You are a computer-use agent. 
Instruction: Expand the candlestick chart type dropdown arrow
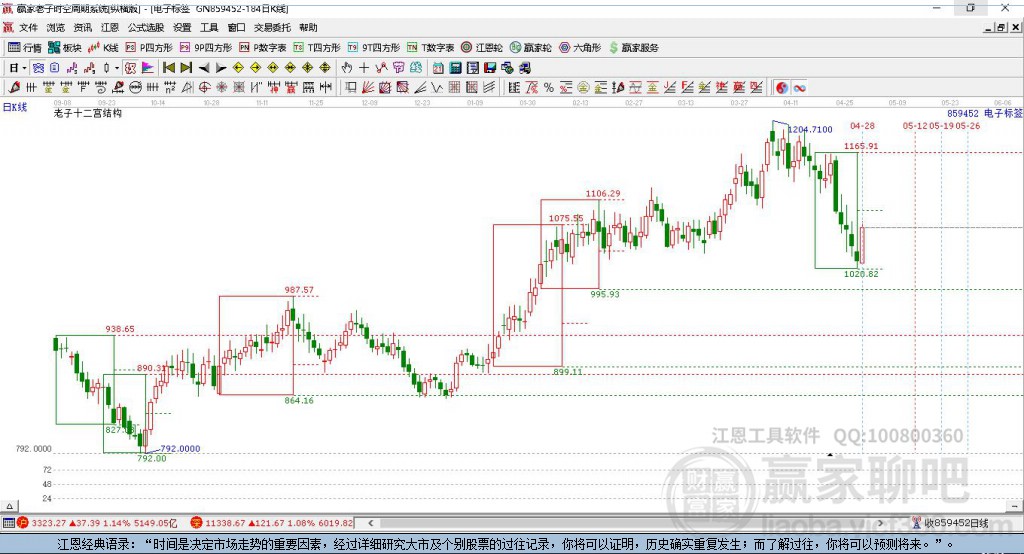(x=117, y=68)
